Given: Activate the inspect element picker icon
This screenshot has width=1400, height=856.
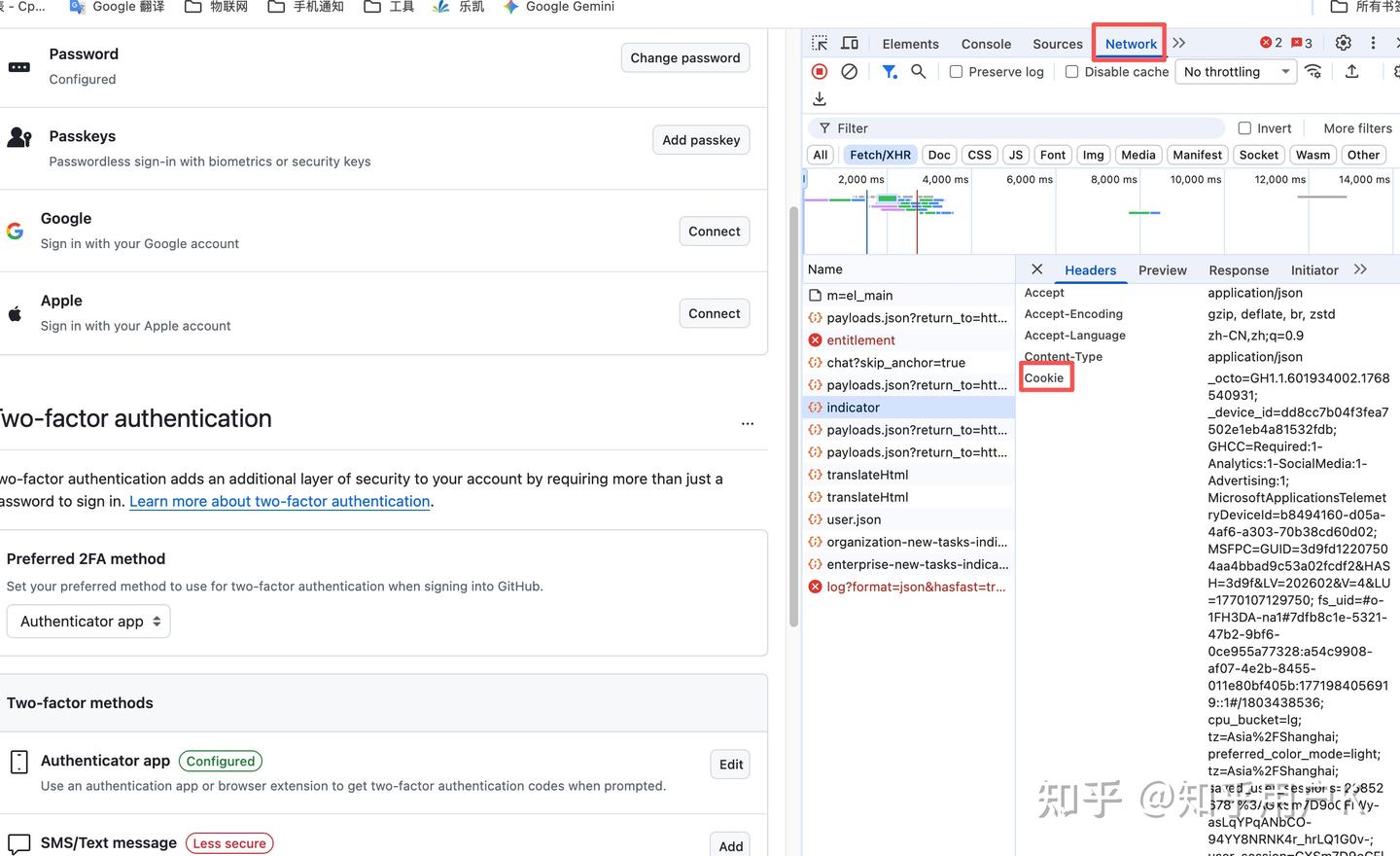Looking at the screenshot, I should click(x=820, y=43).
